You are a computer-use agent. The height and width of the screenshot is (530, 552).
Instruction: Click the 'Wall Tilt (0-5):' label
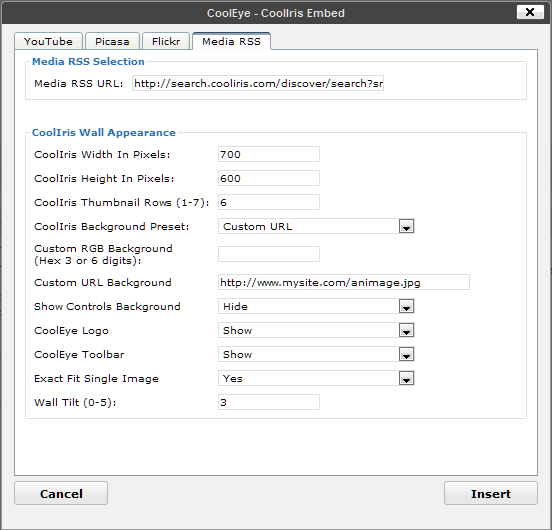(75, 403)
